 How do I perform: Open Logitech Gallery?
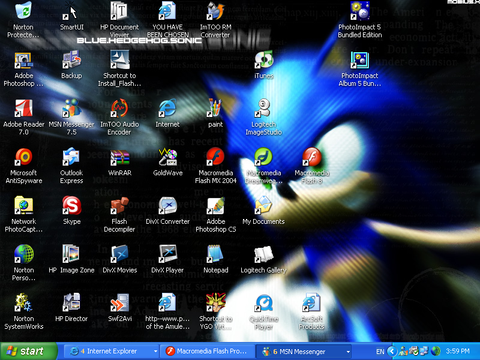(x=264, y=255)
